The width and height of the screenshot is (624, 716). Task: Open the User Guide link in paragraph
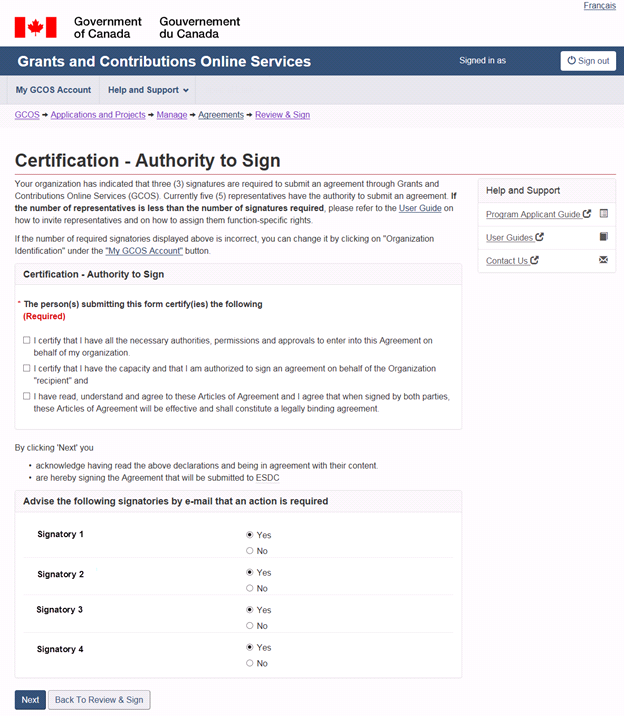pos(420,208)
